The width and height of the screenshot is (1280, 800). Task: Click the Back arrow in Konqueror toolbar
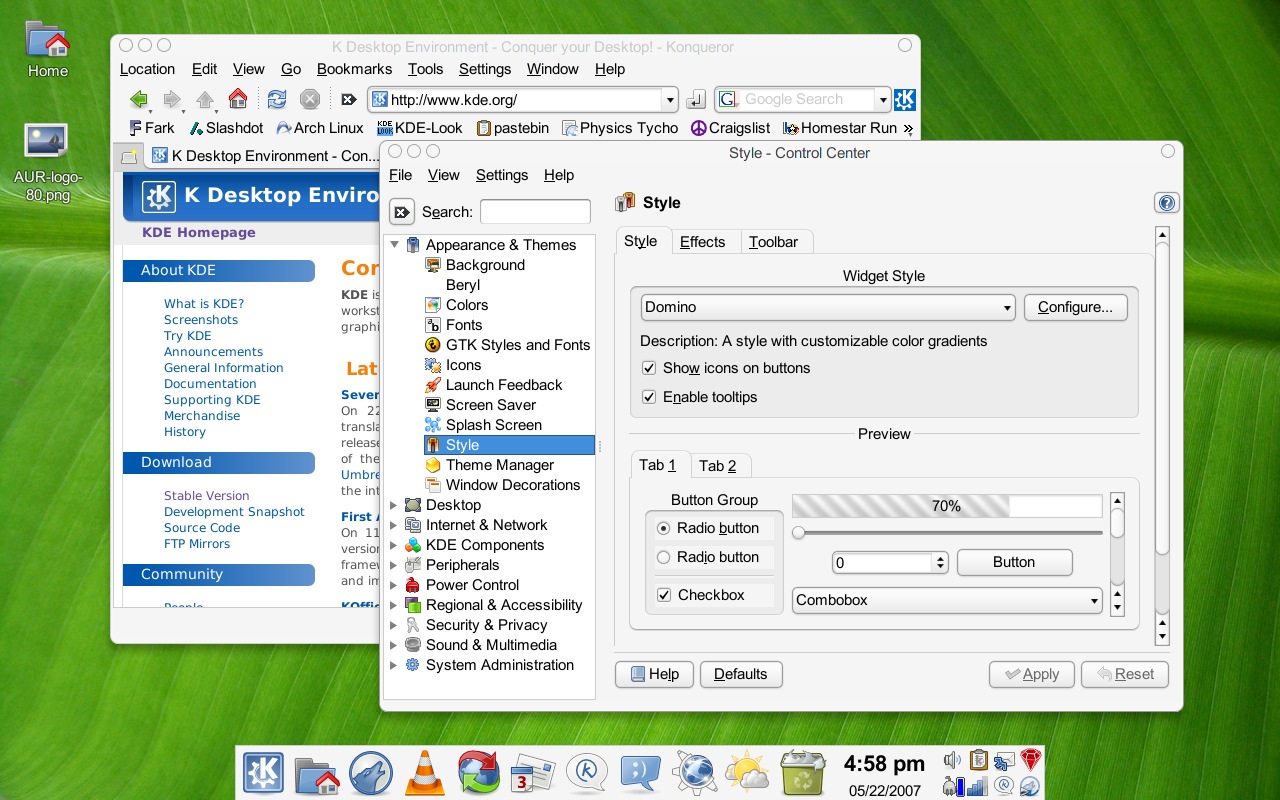138,99
